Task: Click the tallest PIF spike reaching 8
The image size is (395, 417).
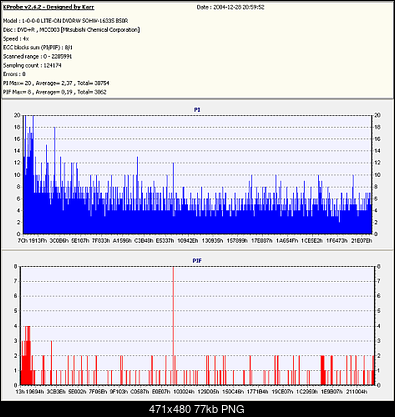Action: (173, 325)
